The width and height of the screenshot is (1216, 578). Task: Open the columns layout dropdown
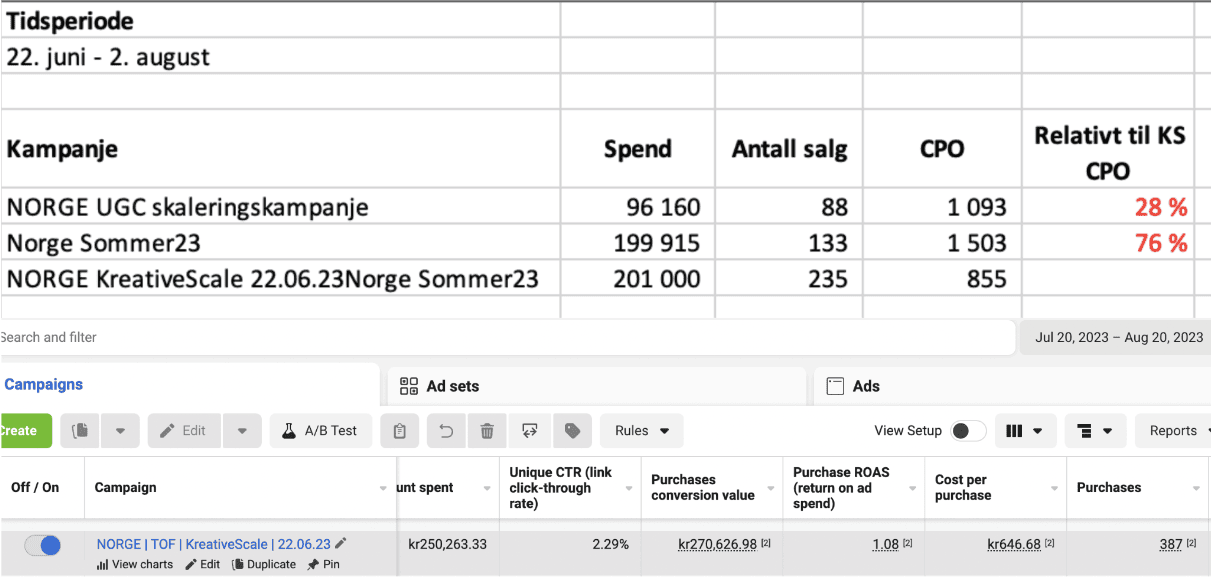coord(1024,431)
